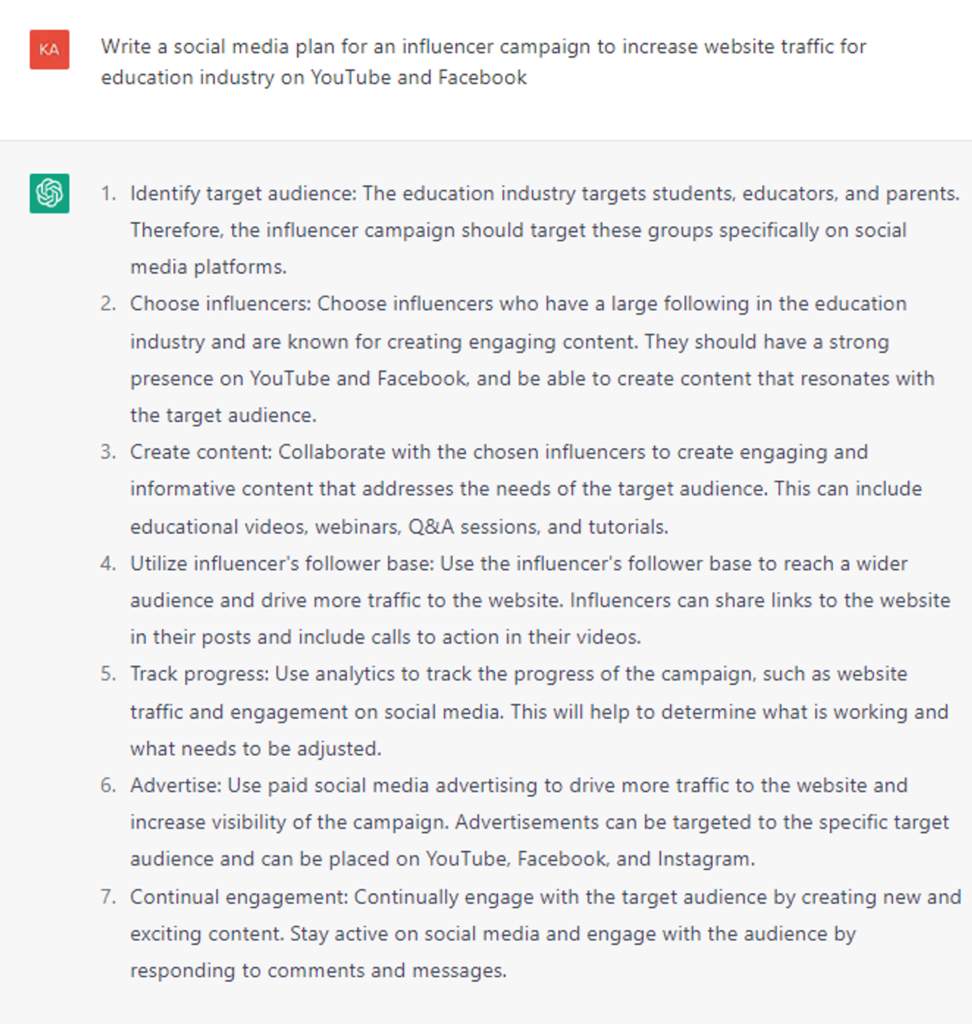Click "Utilize influencer's follower base:" step heading
Viewport: 972px width, 1024px height.
pyautogui.click(x=281, y=563)
